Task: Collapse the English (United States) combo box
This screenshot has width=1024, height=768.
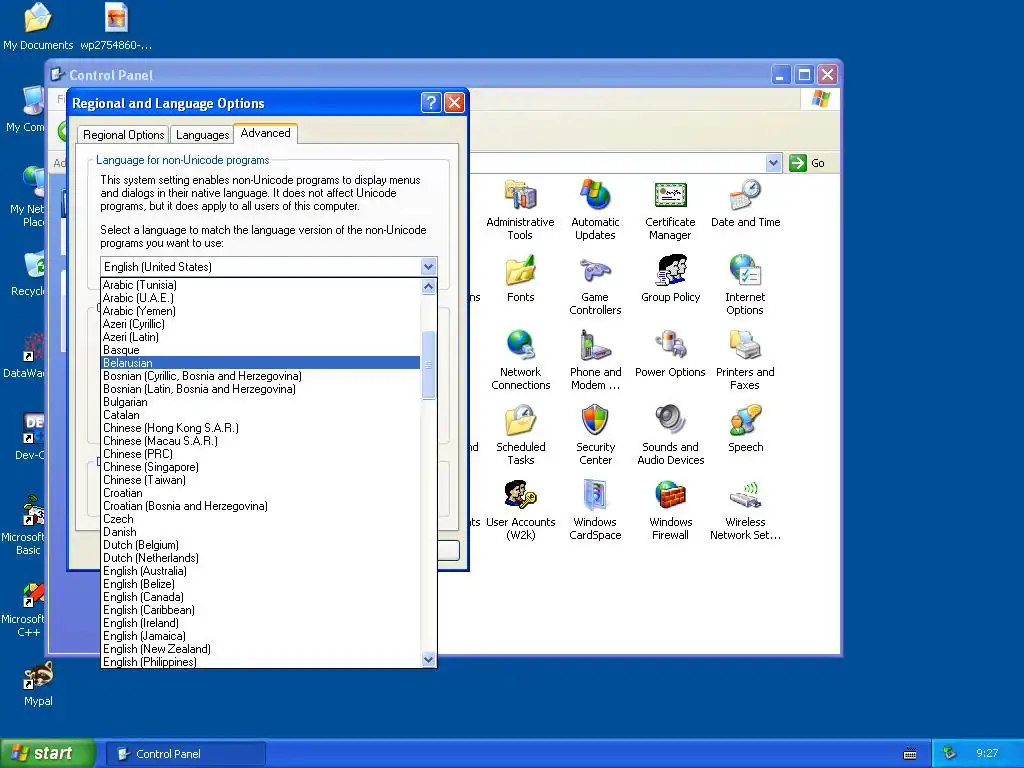Action: pos(428,266)
